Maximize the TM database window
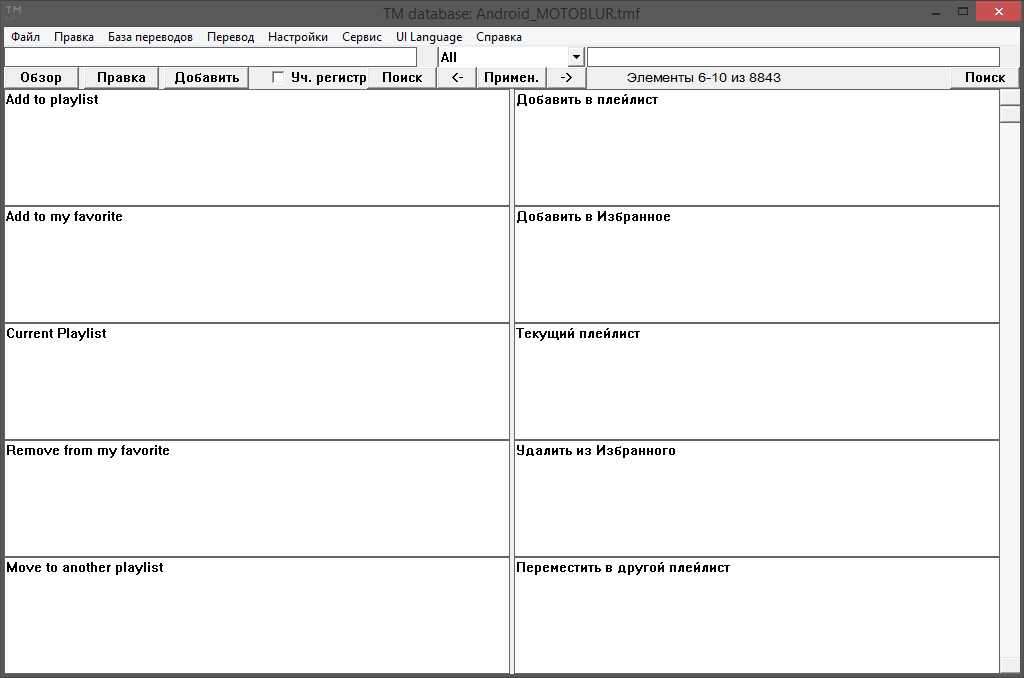Image resolution: width=1024 pixels, height=678 pixels. 963,12
